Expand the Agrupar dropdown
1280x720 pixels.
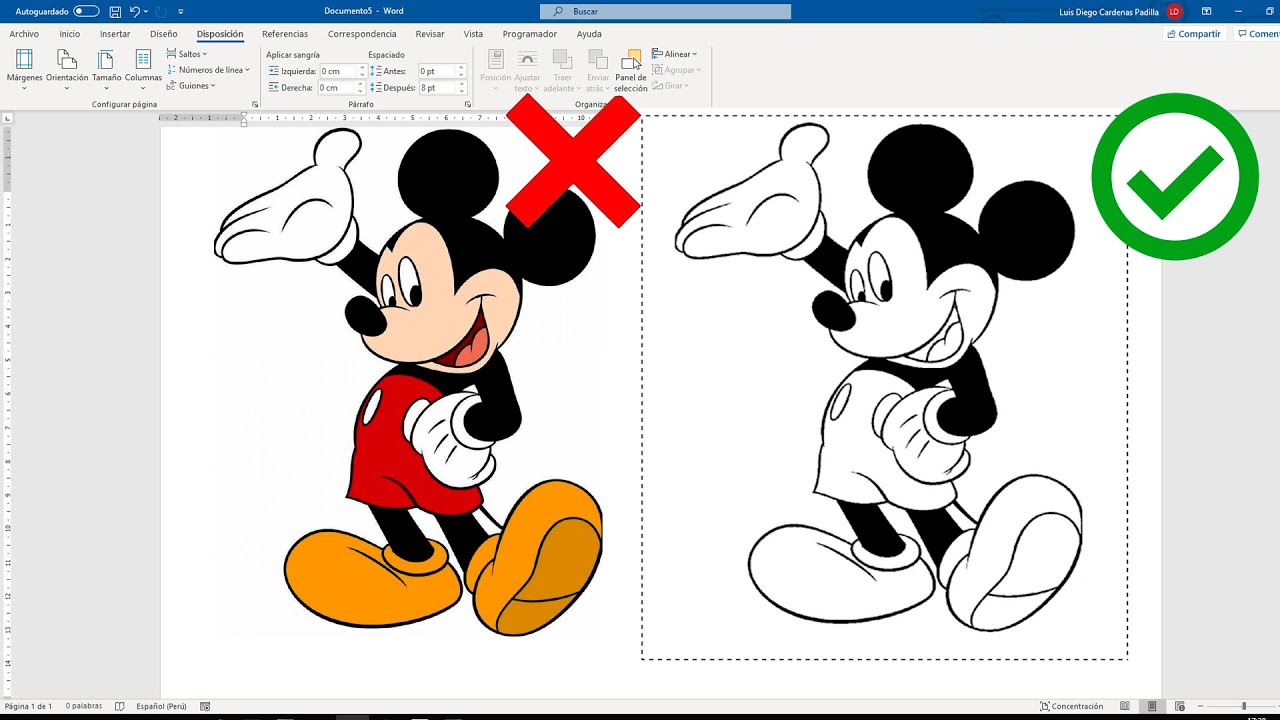click(x=677, y=70)
